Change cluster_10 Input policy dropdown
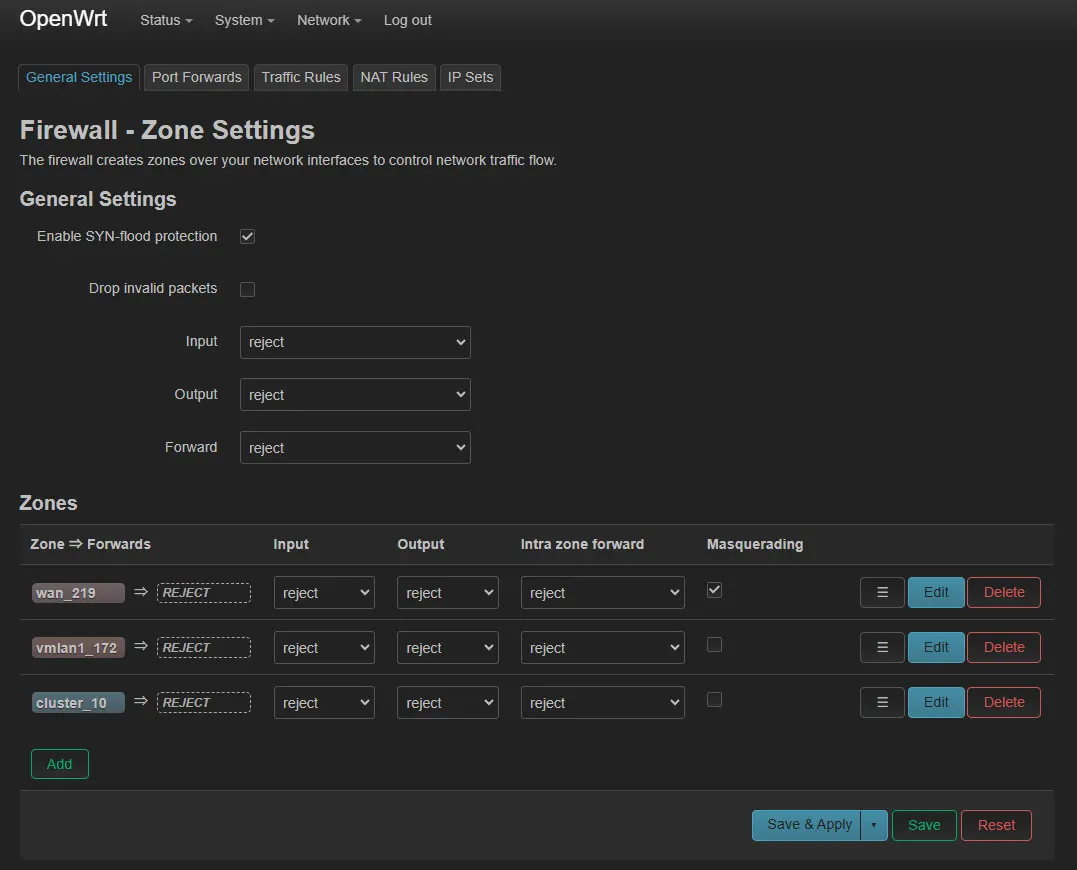The height and width of the screenshot is (870, 1077). pyautogui.click(x=324, y=702)
